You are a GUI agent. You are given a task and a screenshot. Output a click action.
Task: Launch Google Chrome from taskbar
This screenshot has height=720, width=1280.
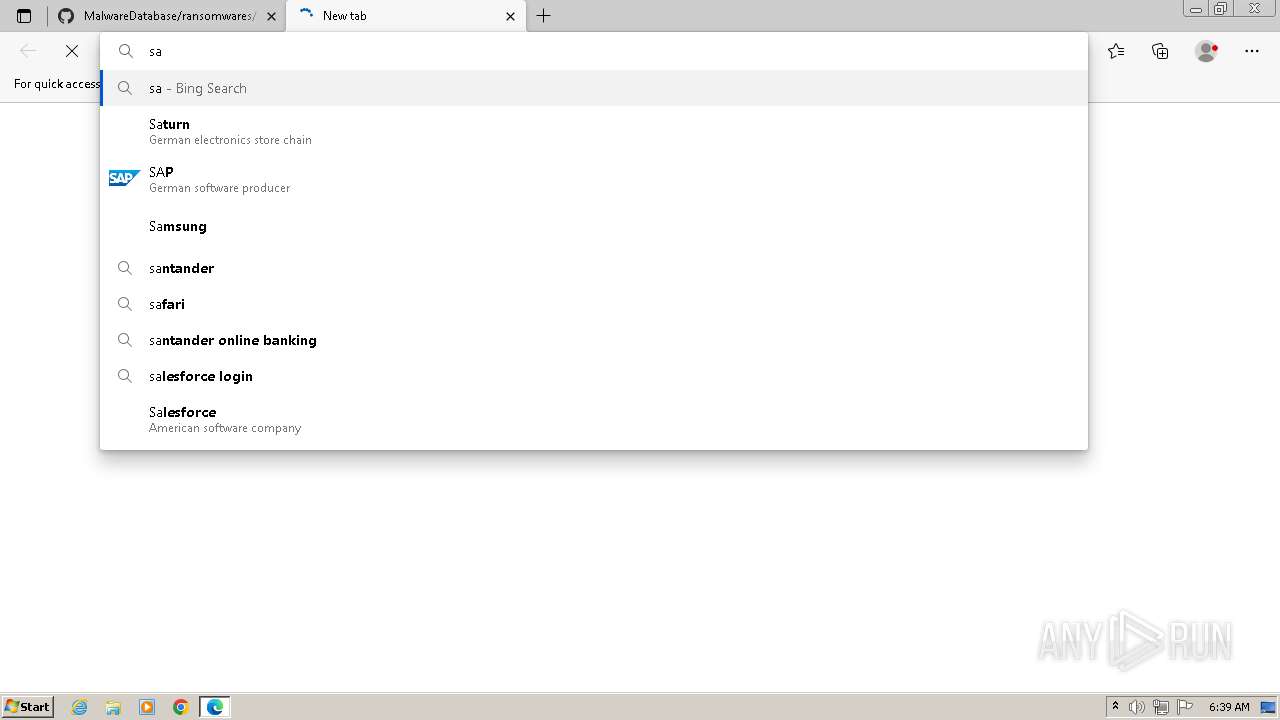tap(181, 707)
